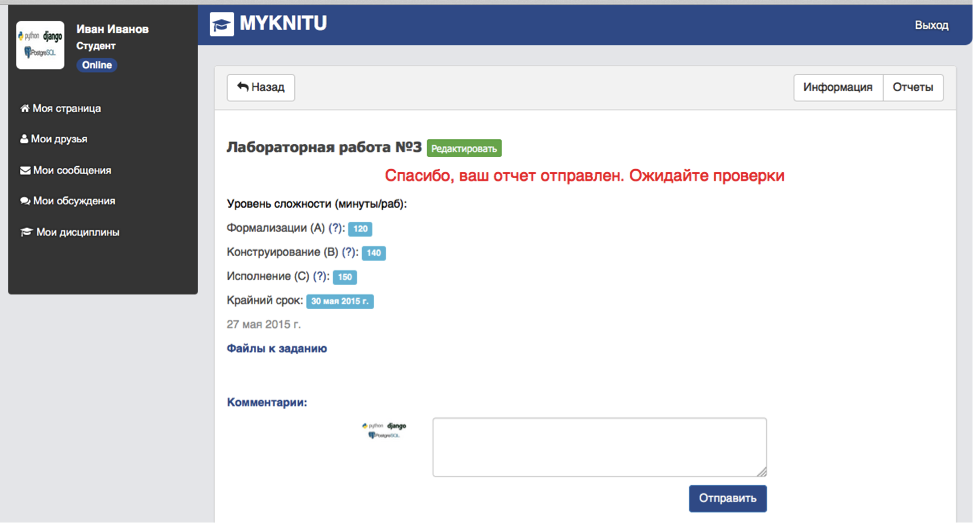Click the comment box resize handle
The width and height of the screenshot is (973, 523).
click(x=761, y=472)
